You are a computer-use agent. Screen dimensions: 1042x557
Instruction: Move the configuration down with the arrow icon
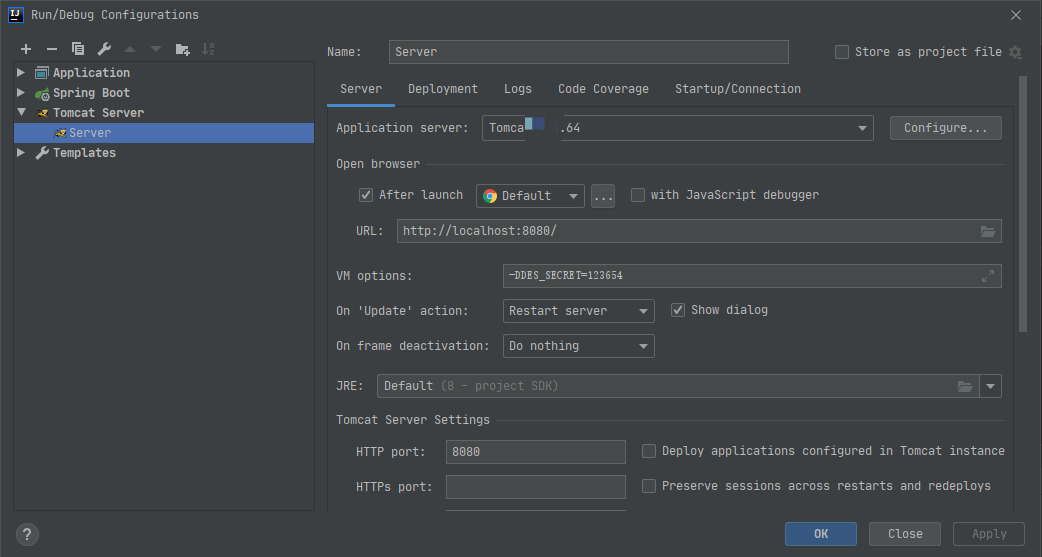point(156,49)
